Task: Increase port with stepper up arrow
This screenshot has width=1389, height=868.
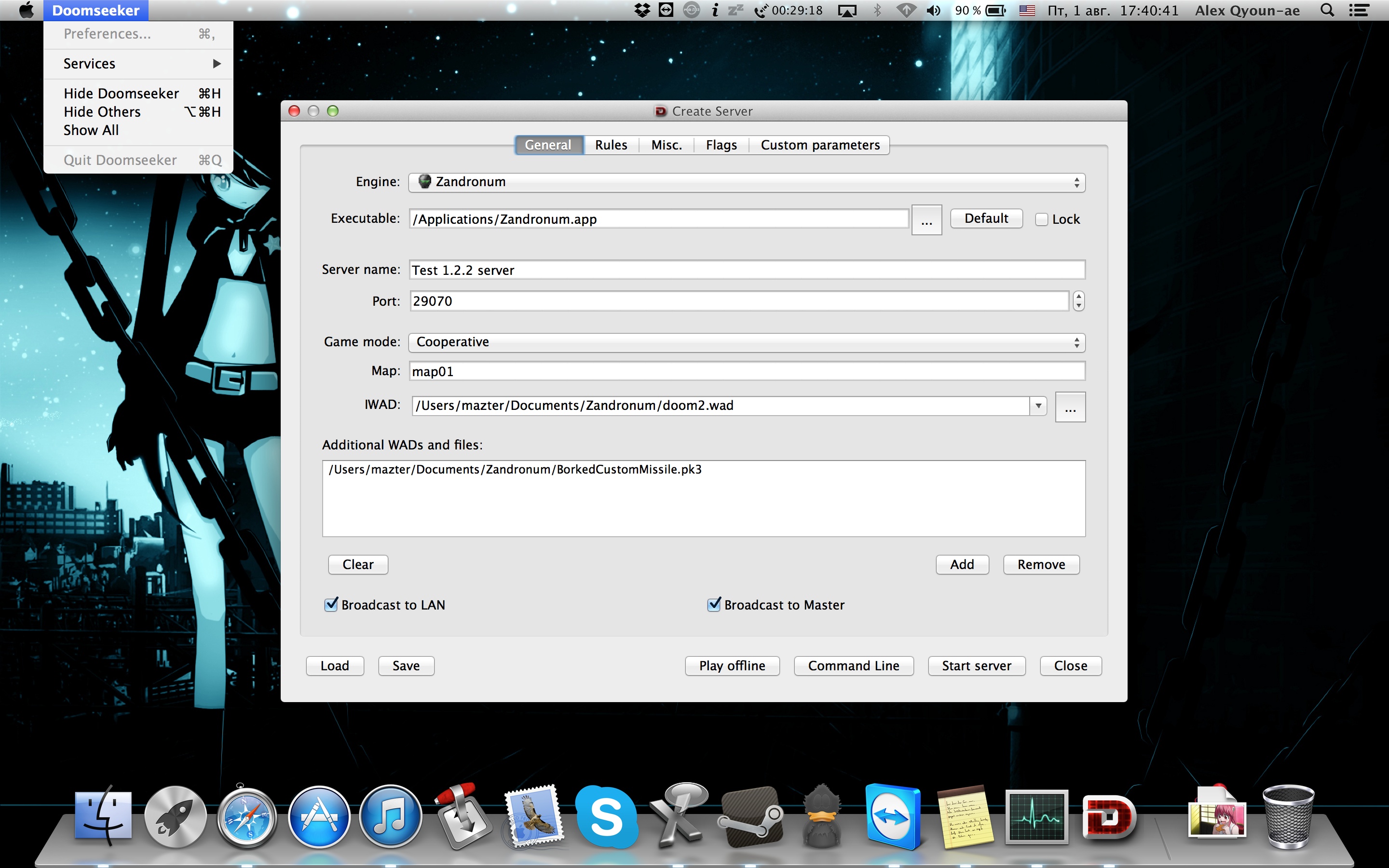Action: pyautogui.click(x=1078, y=296)
